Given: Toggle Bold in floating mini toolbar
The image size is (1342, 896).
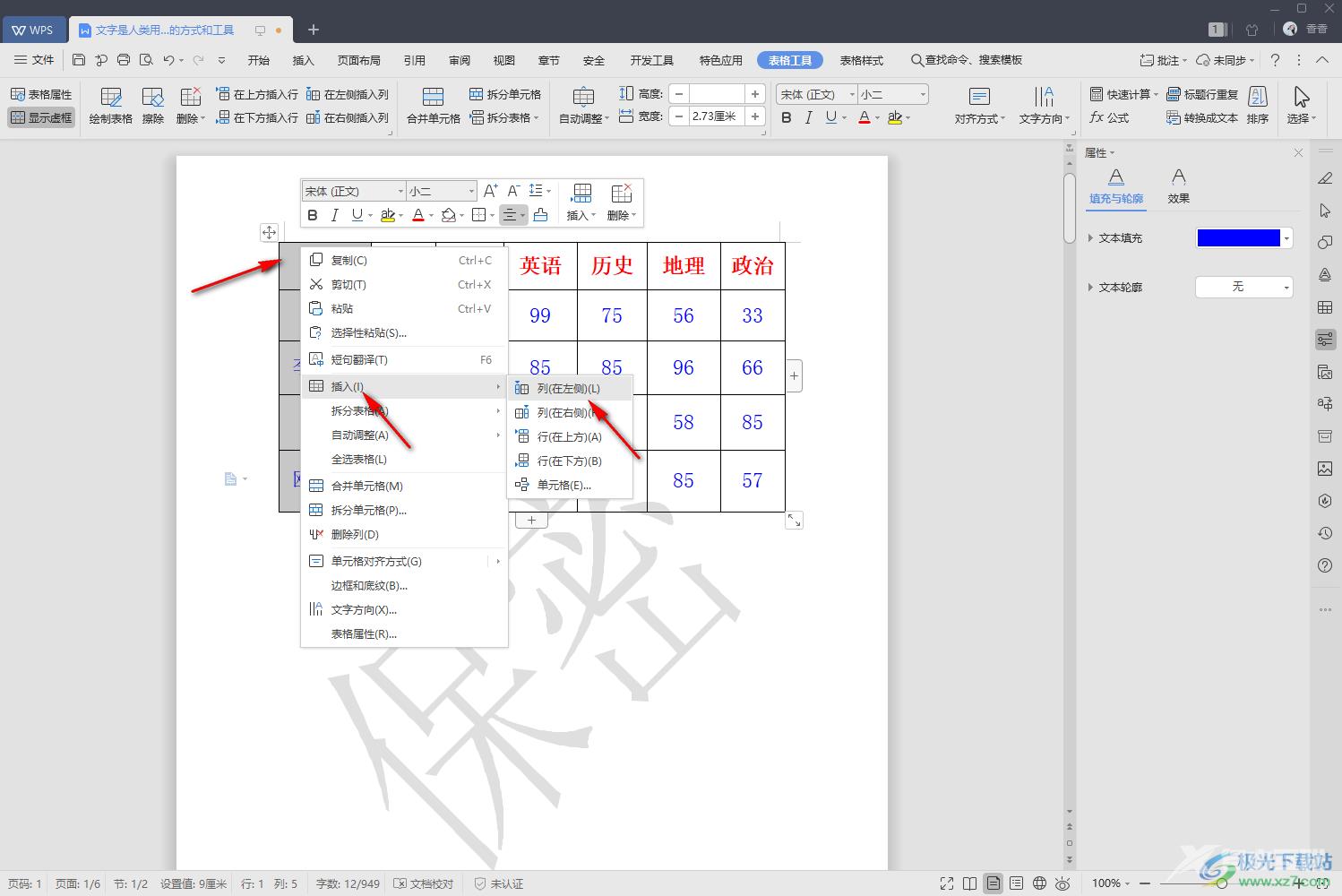Looking at the screenshot, I should point(313,215).
